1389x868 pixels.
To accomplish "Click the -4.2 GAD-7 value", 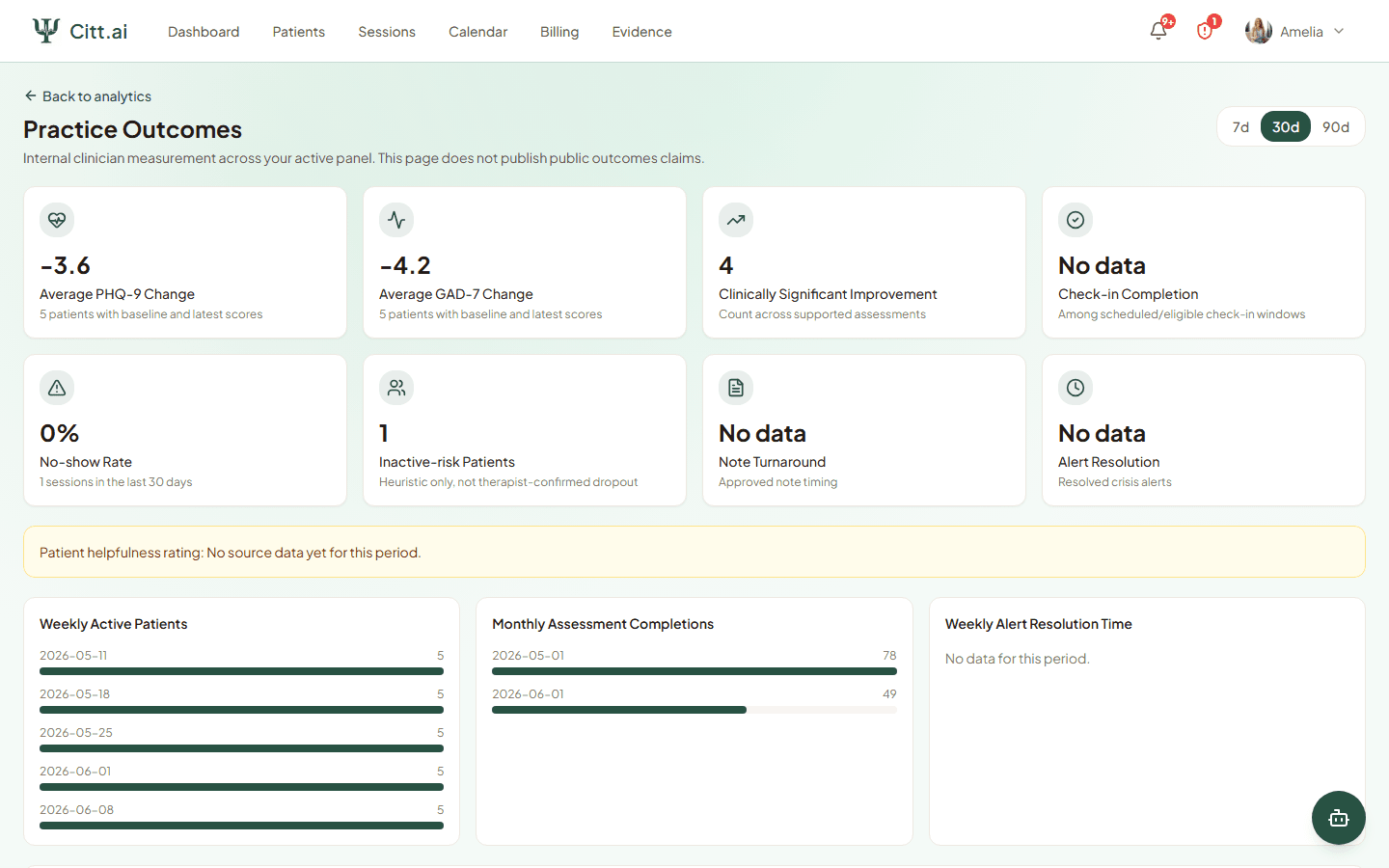I will pos(405,265).
